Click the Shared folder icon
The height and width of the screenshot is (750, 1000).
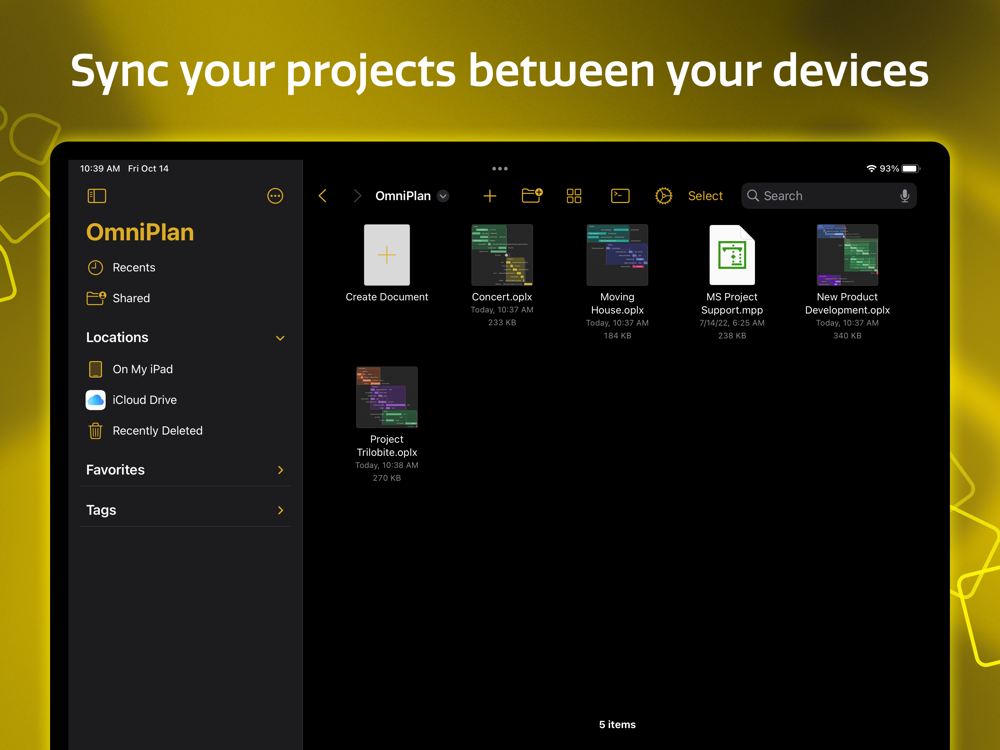[x=96, y=298]
